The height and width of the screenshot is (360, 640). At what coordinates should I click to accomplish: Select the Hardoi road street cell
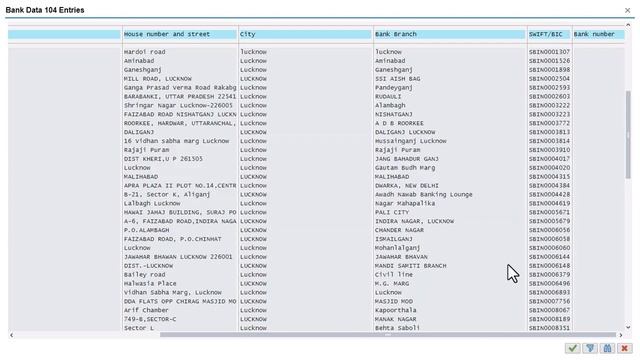[x=144, y=52]
